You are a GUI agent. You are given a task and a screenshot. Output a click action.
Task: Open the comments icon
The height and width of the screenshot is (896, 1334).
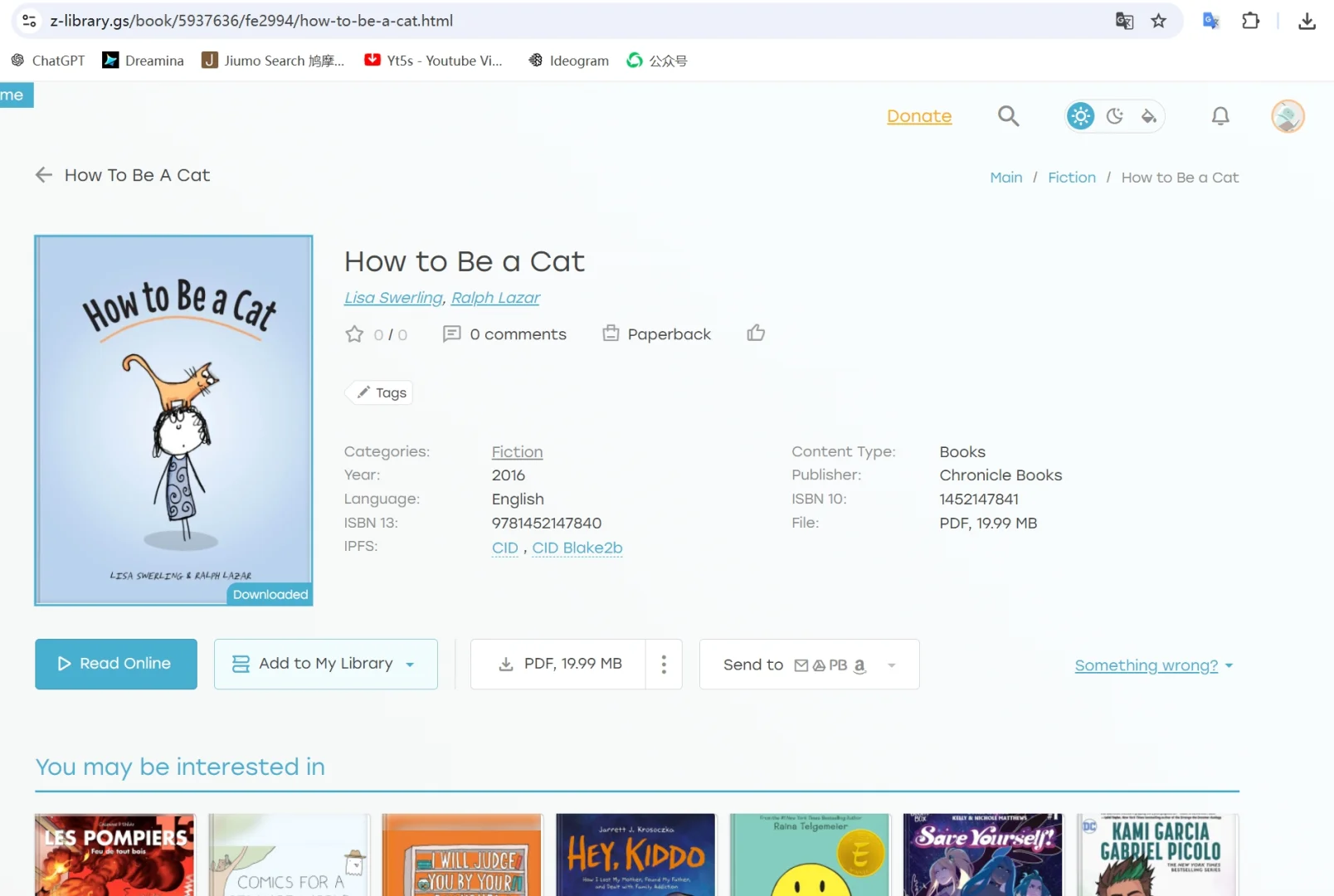coord(451,334)
